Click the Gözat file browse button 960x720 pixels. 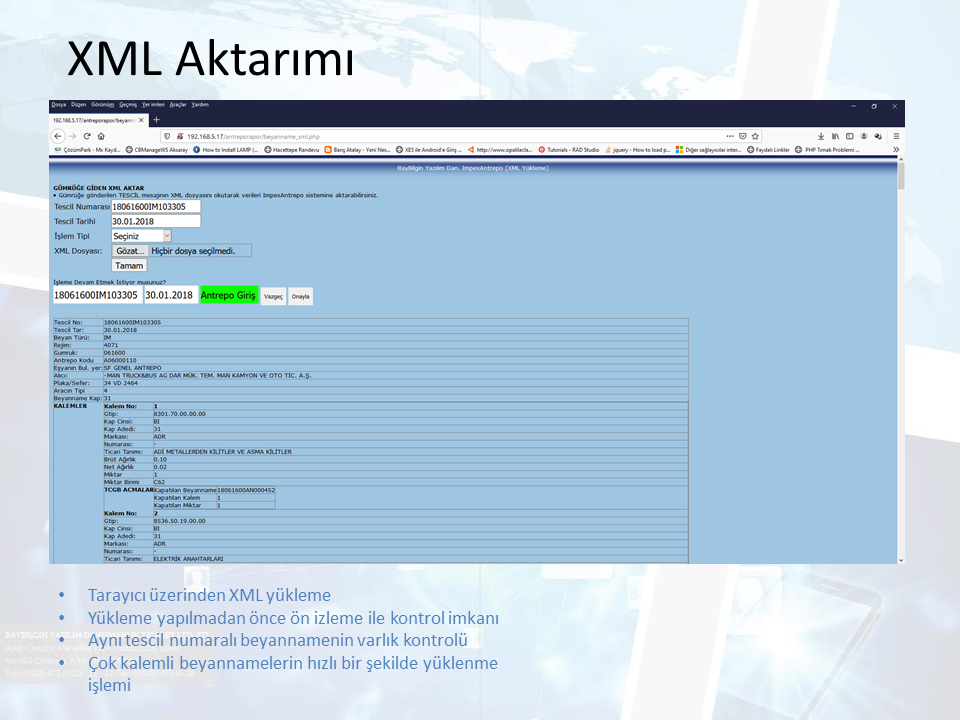(130, 250)
